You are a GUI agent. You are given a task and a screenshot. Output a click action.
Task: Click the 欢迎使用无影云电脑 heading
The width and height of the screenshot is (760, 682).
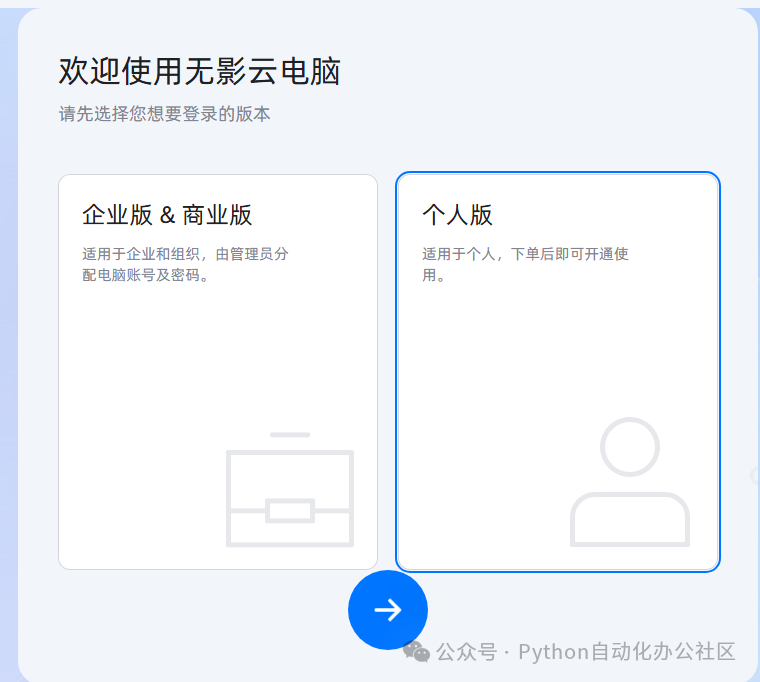tap(200, 71)
